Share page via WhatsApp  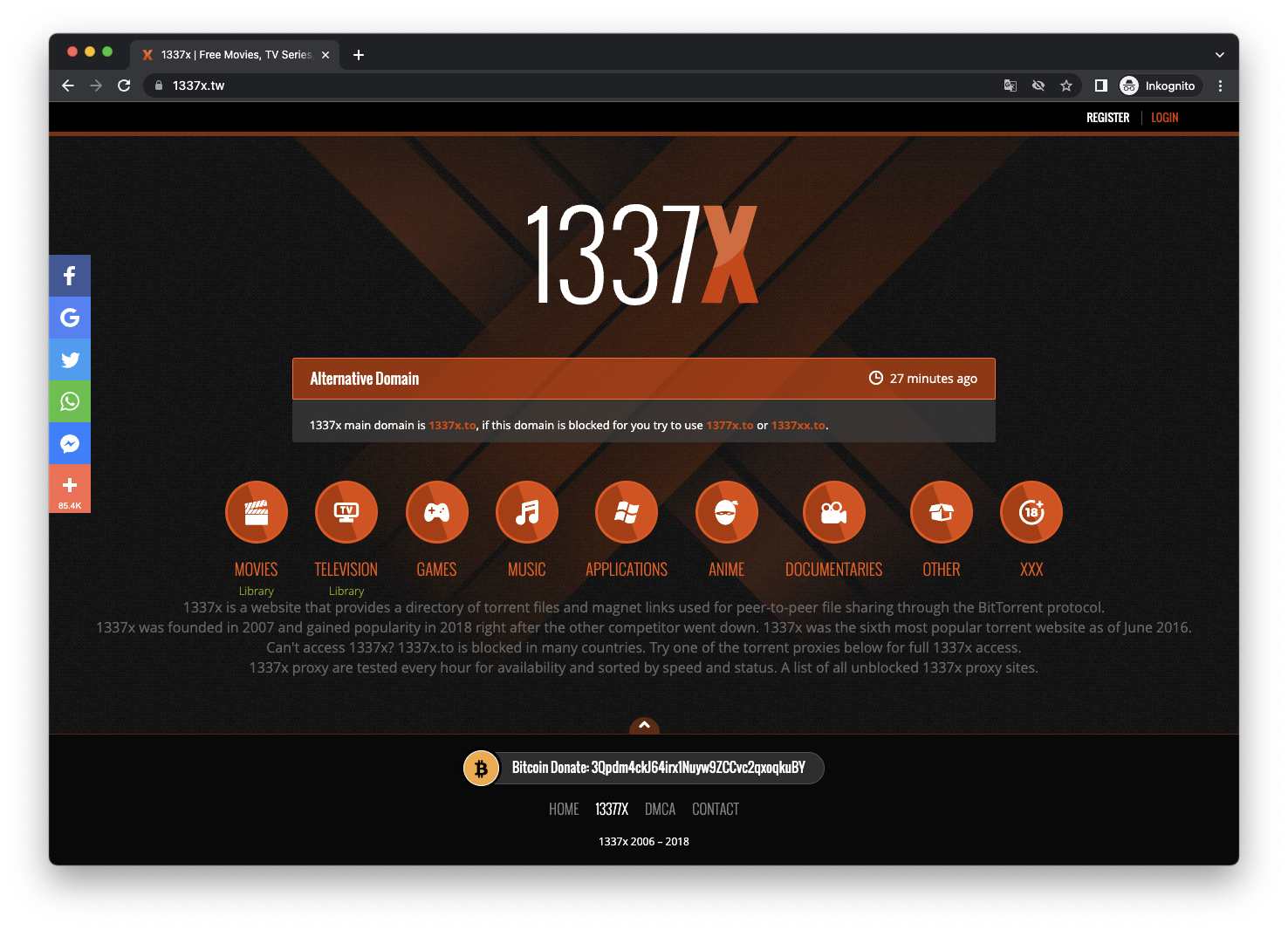(70, 401)
